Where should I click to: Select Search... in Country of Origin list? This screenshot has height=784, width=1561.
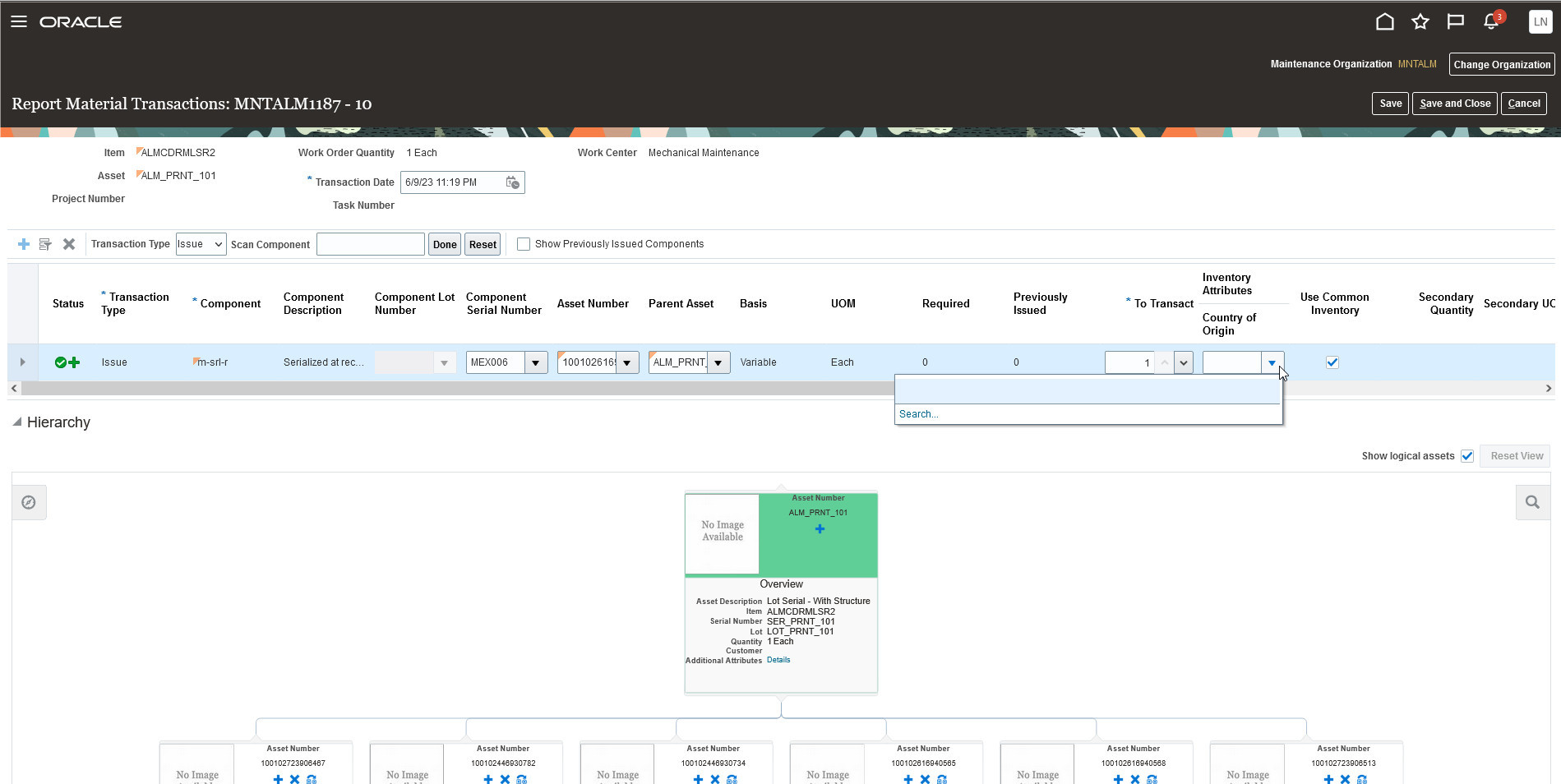tap(918, 414)
